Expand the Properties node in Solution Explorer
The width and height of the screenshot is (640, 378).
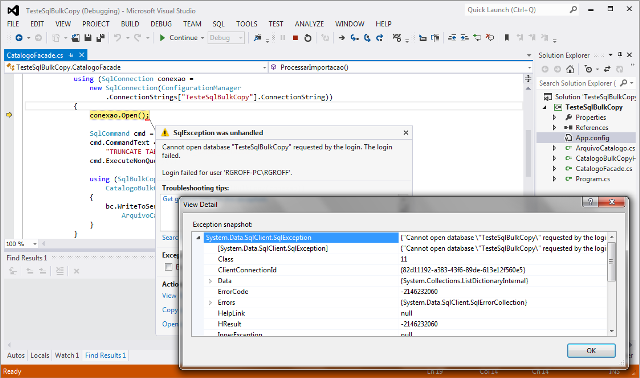click(x=554, y=118)
